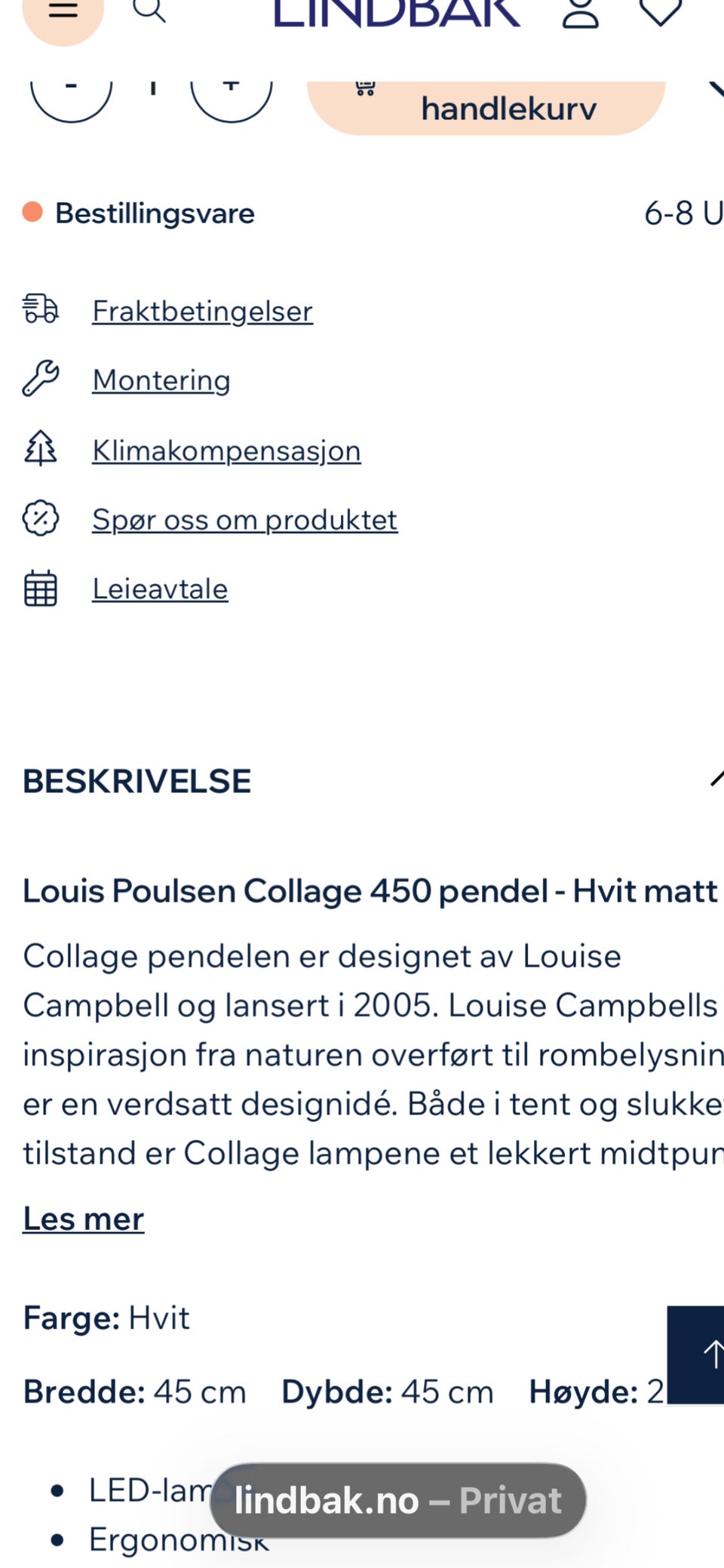Decrease quantity with the minus stepper

(72, 85)
